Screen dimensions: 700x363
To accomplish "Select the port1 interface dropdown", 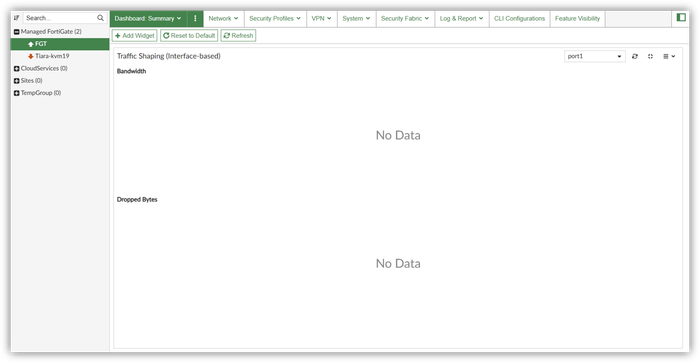I will click(594, 56).
